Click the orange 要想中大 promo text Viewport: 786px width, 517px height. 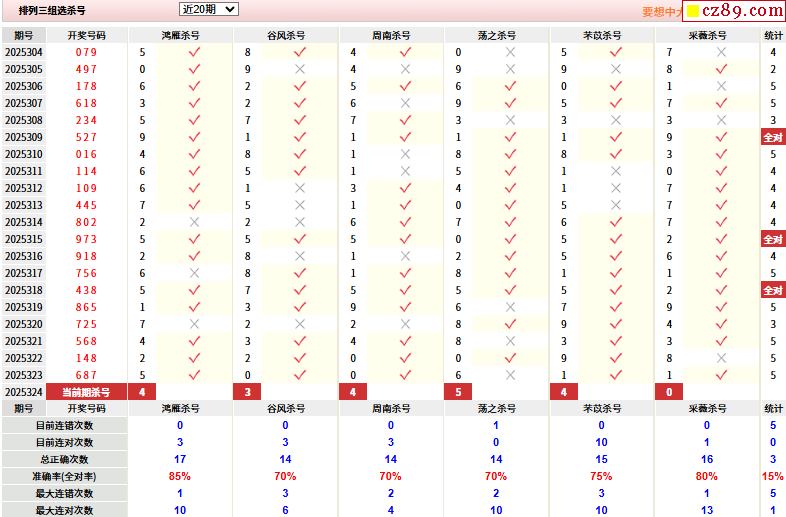(x=662, y=12)
